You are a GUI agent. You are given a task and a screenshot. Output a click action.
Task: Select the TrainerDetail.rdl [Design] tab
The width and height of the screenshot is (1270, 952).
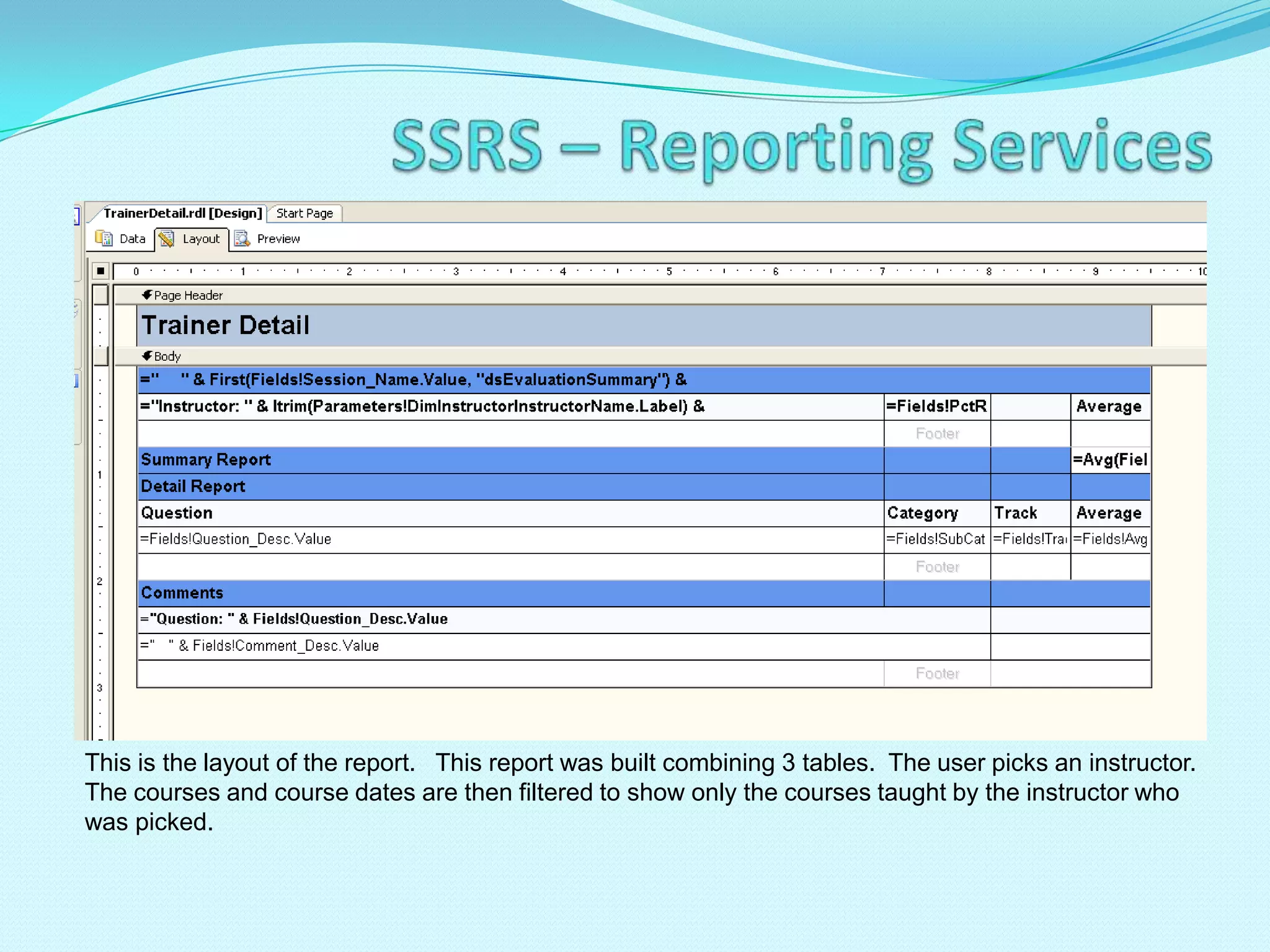click(182, 213)
